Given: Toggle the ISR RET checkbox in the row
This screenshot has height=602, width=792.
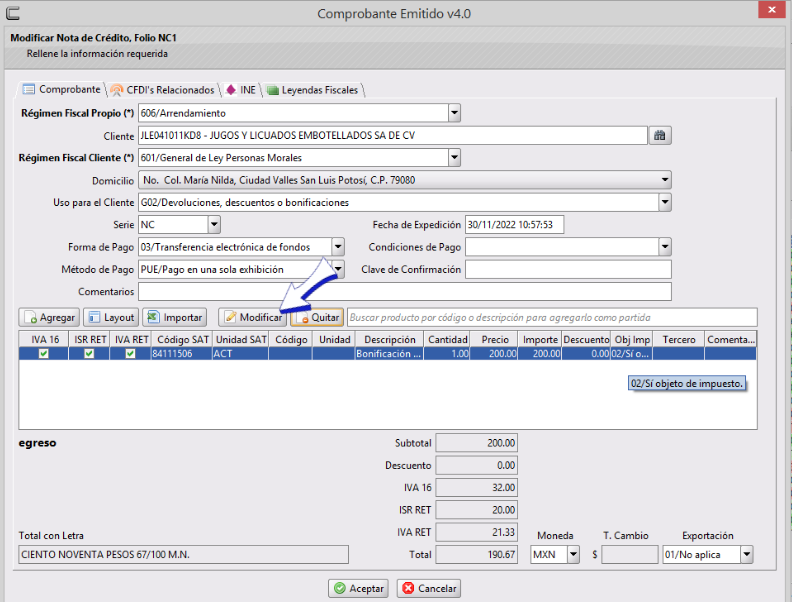Looking at the screenshot, I should (x=89, y=354).
